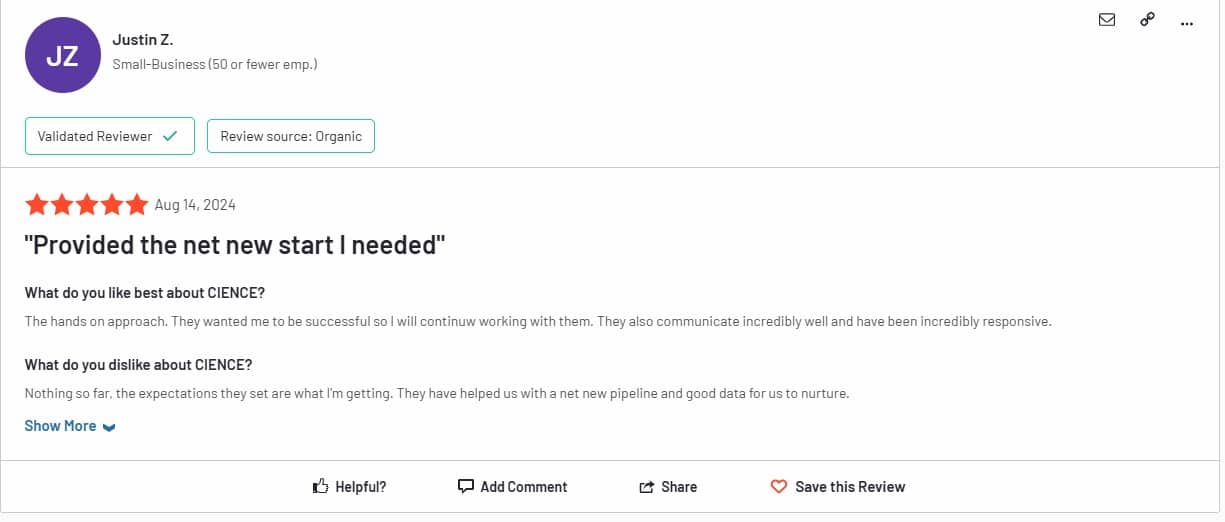The image size is (1225, 522).
Task: Click the review title headline
Action: [x=235, y=244]
